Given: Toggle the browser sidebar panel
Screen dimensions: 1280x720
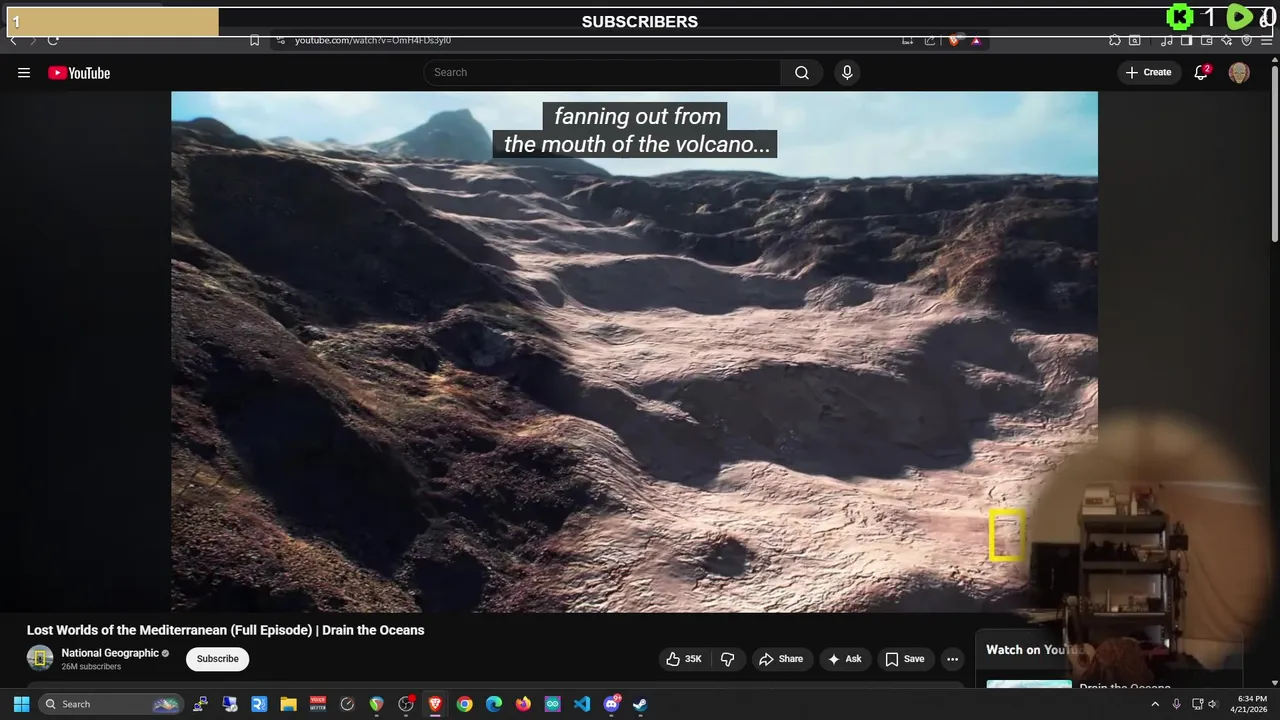Looking at the screenshot, I should [1186, 41].
